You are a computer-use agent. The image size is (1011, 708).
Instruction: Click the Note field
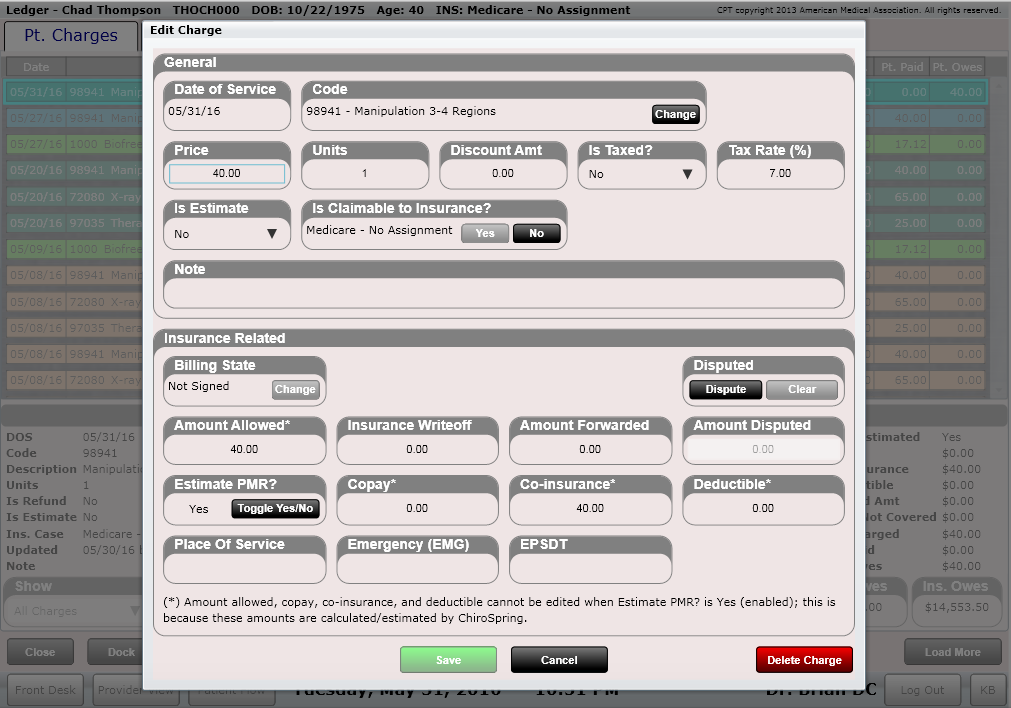pyautogui.click(x=504, y=288)
